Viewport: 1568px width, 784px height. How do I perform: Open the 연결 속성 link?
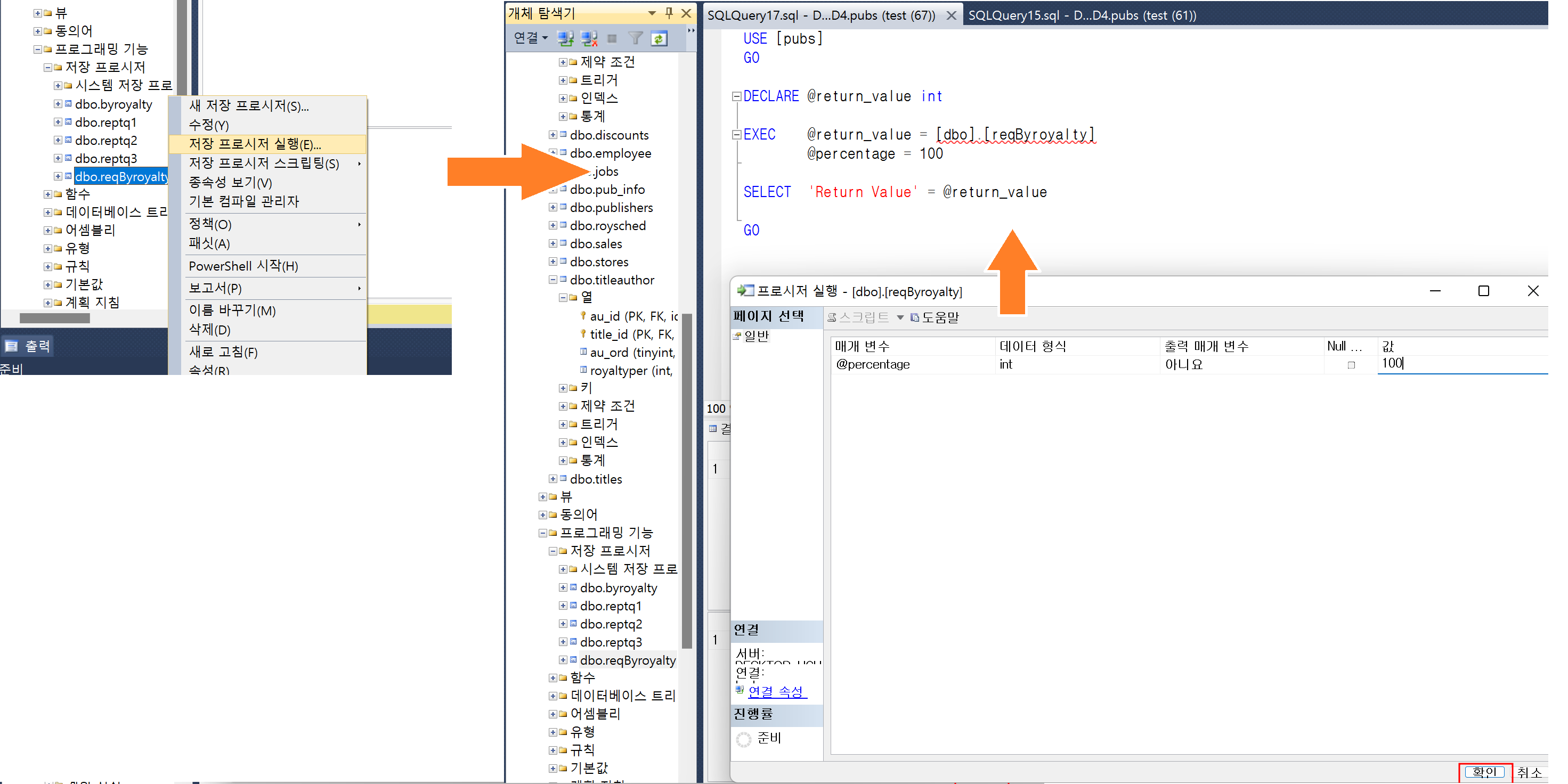pos(776,691)
